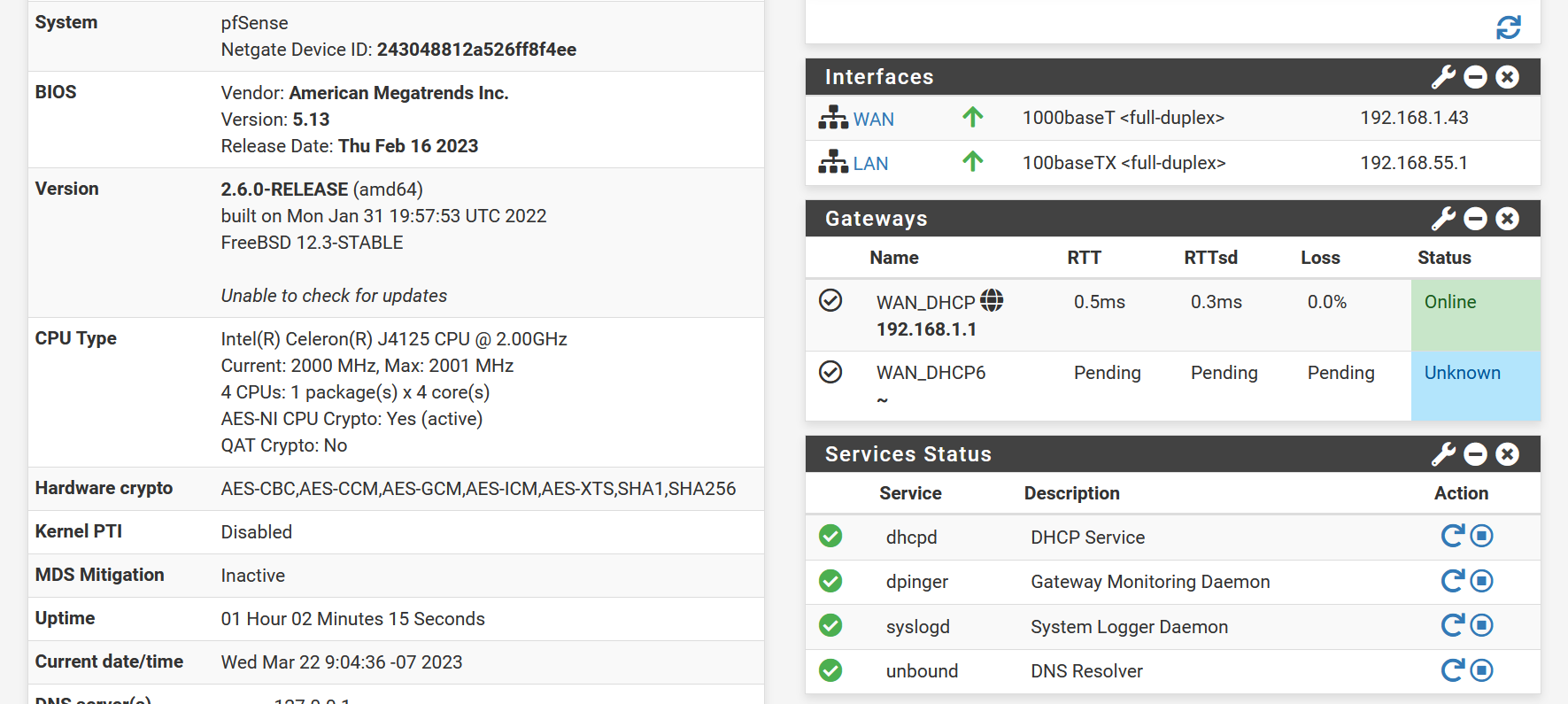Click the LAN network icon
Screen dimensions: 1568x704
pos(833,162)
